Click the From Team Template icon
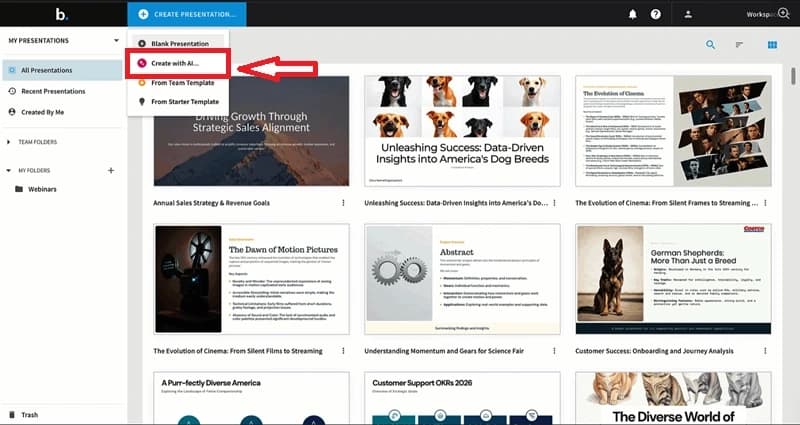Viewport: 800px width, 425px height. pyautogui.click(x=142, y=83)
